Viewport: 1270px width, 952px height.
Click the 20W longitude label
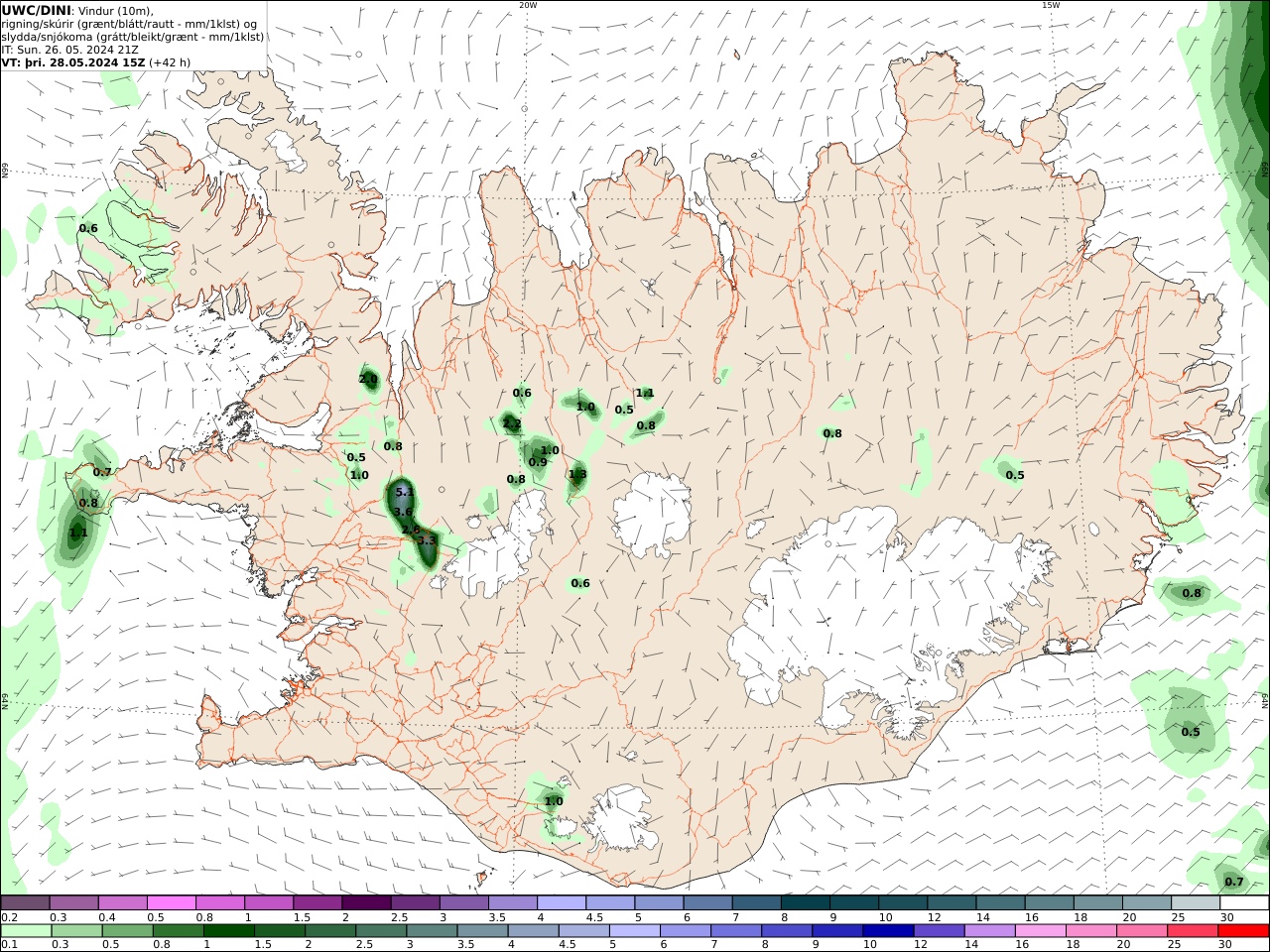point(528,5)
